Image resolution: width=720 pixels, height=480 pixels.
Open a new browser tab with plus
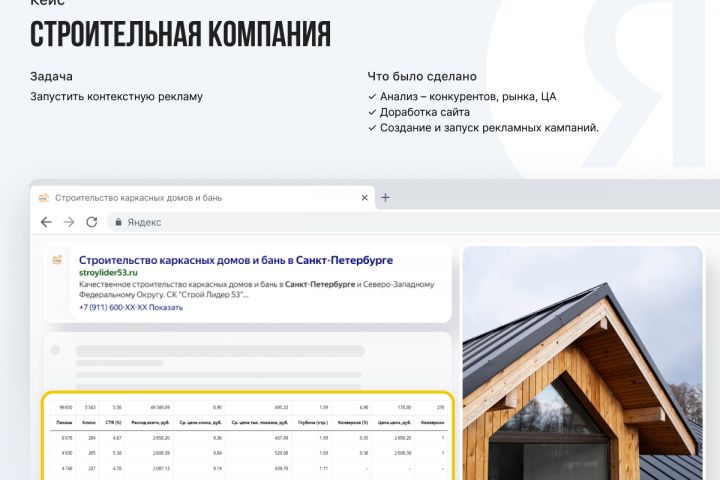pyautogui.click(x=385, y=198)
